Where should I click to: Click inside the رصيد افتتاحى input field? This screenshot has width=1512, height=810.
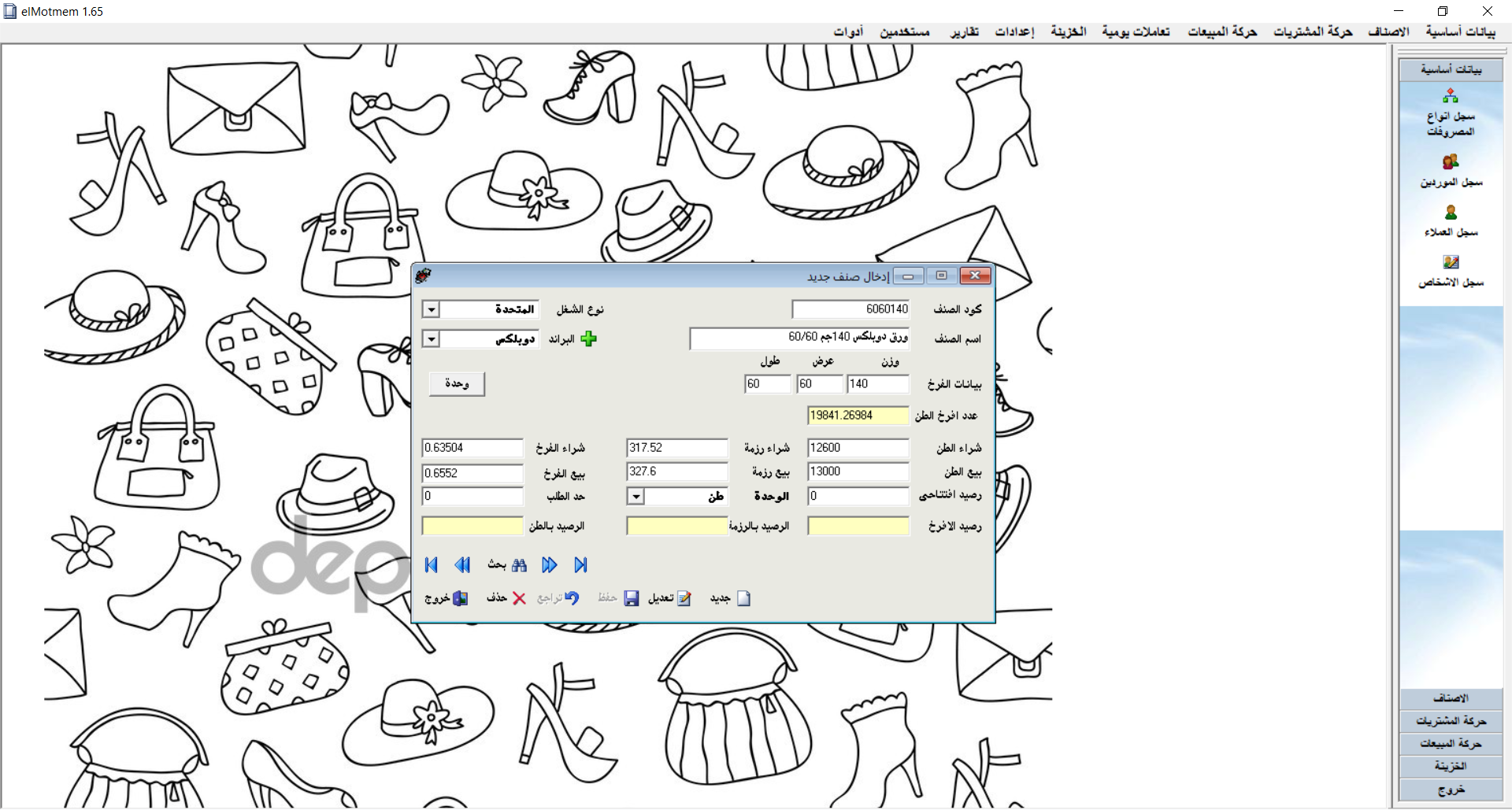(x=858, y=497)
